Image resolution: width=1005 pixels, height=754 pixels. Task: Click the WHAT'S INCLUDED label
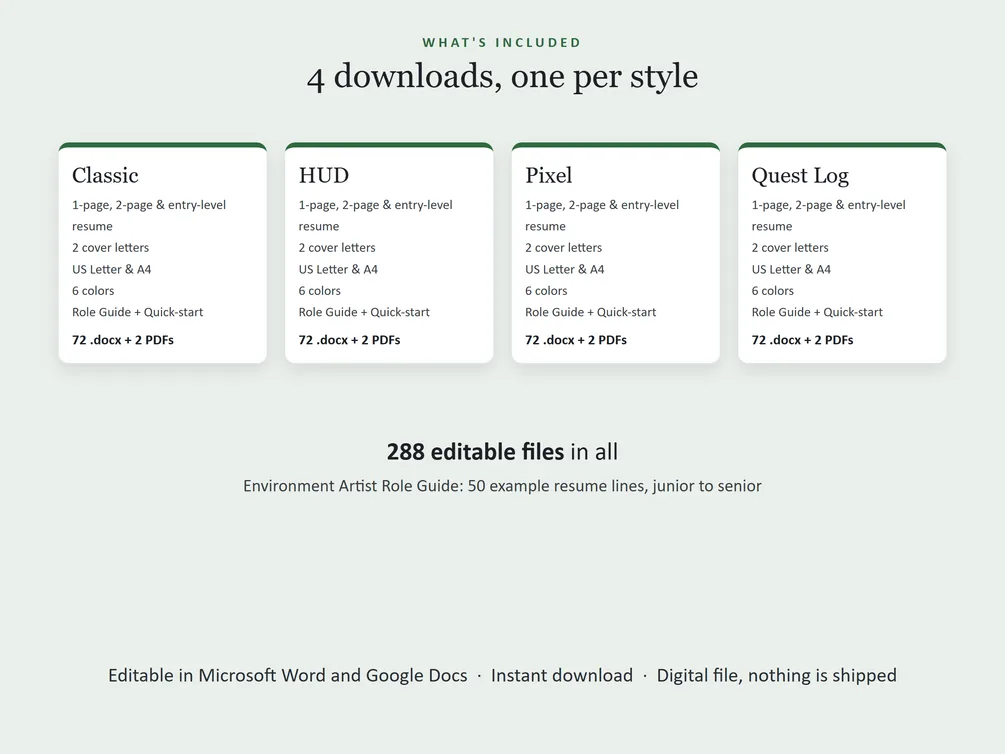(x=502, y=43)
